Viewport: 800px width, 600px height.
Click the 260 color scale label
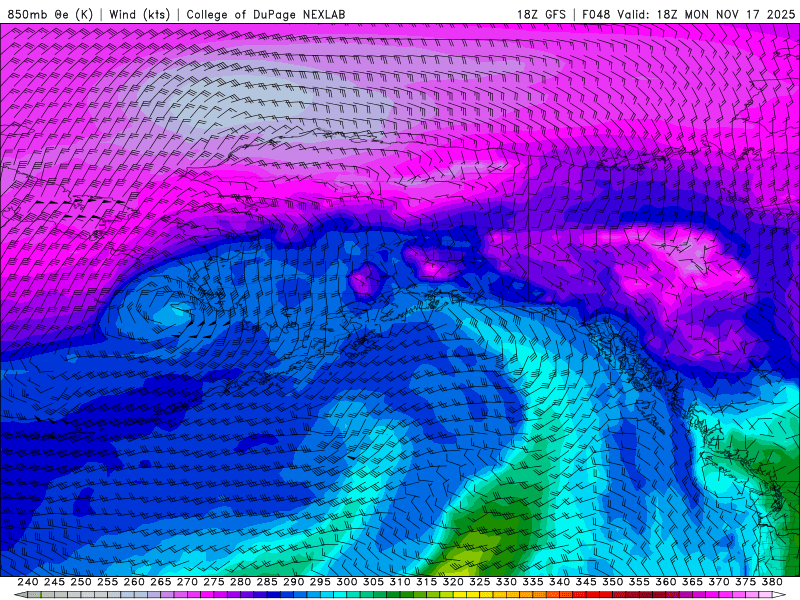click(134, 582)
